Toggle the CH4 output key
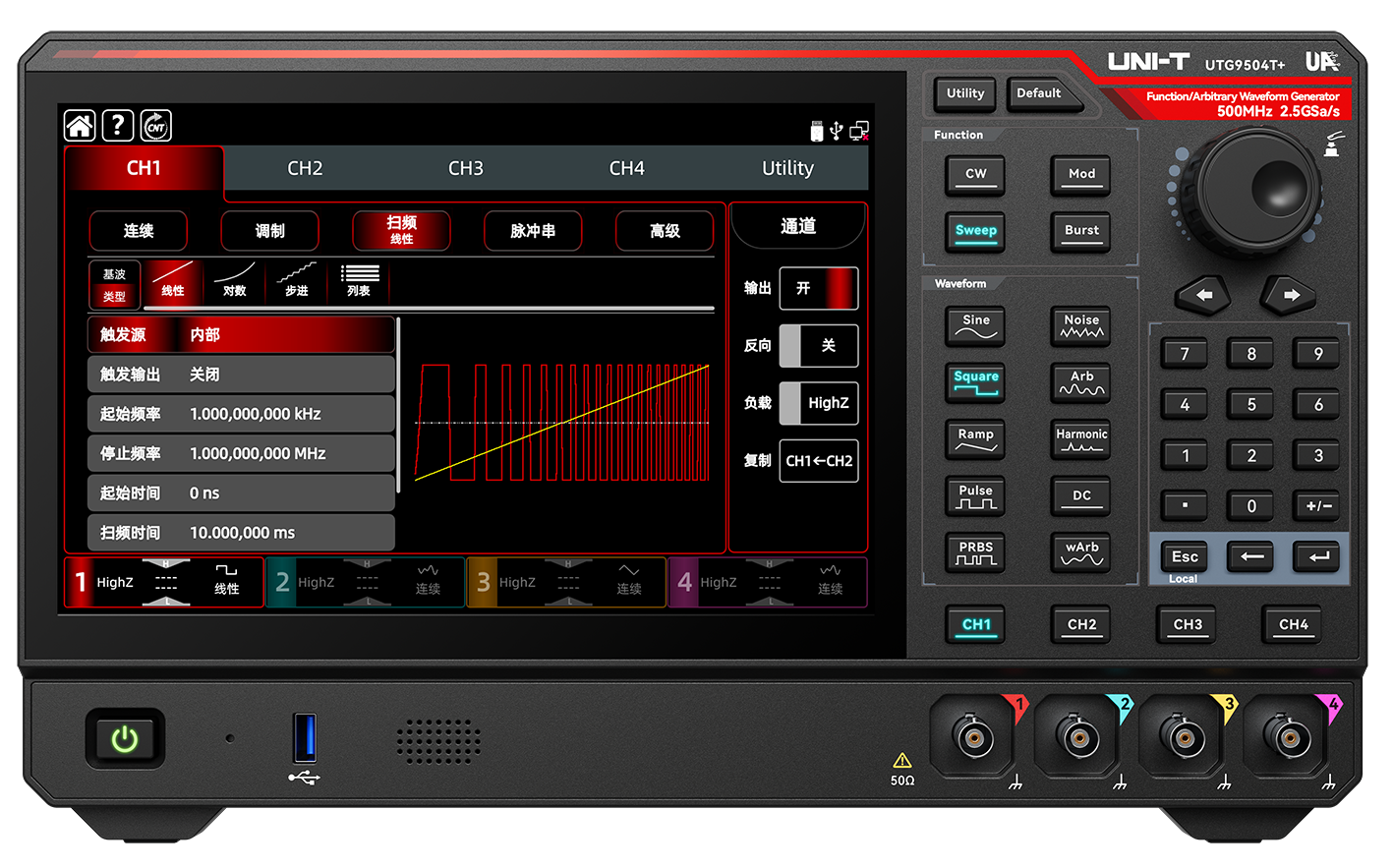This screenshot has width=1393, height=868. pos(1293,625)
